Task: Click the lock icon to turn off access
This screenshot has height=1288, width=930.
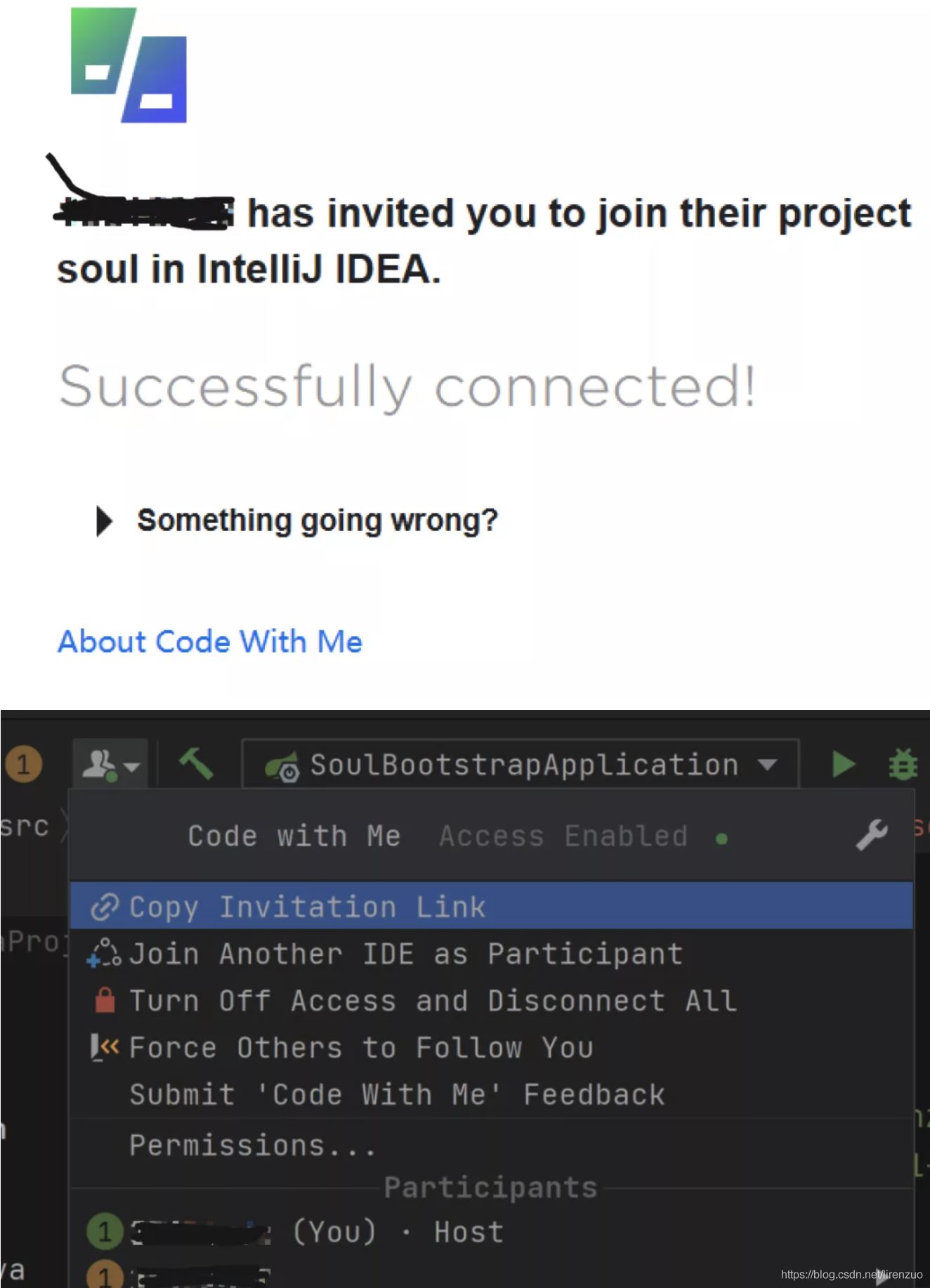Action: (x=104, y=1000)
